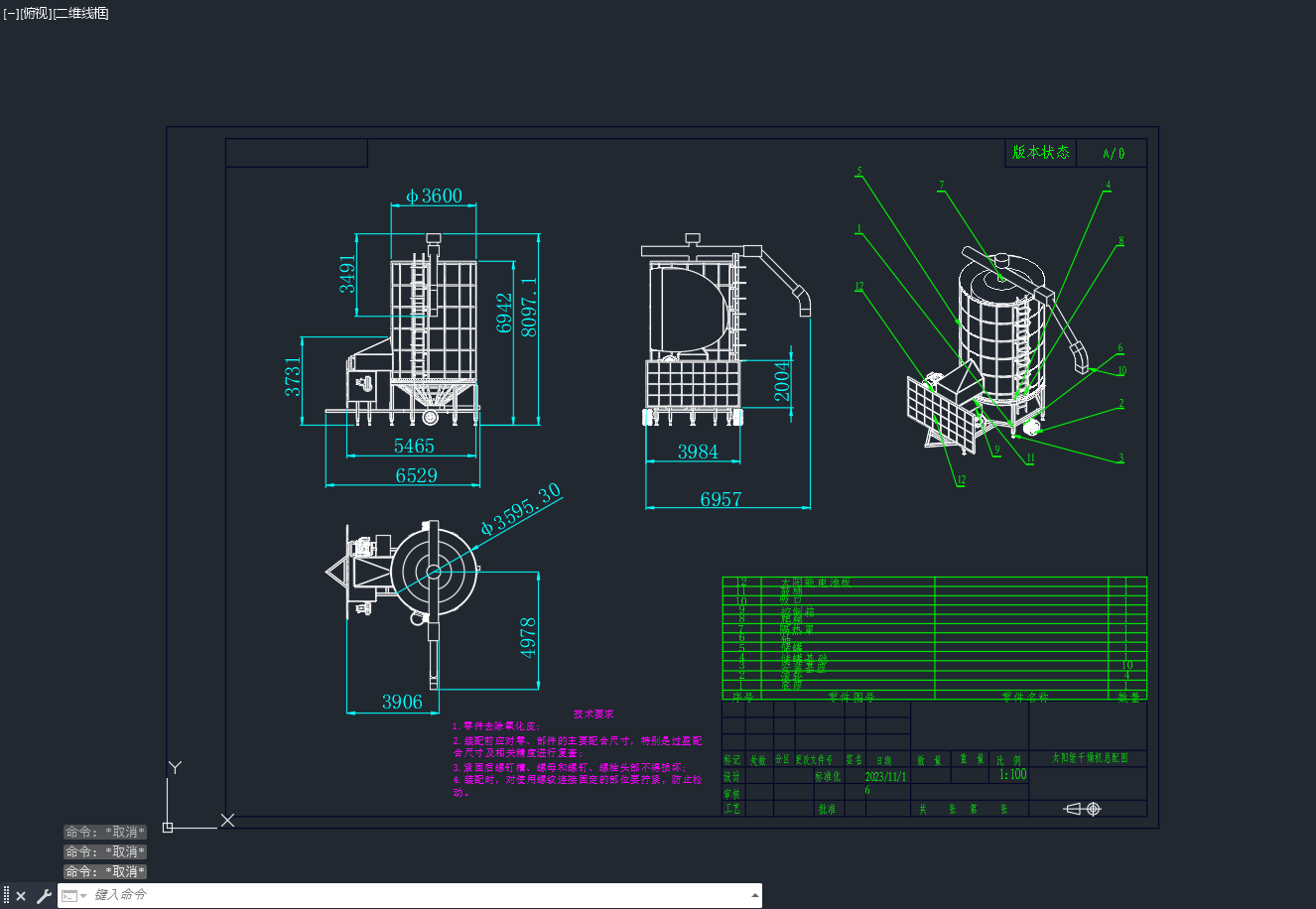
Task: Select the 3491 vertical dimension
Action: (346, 274)
